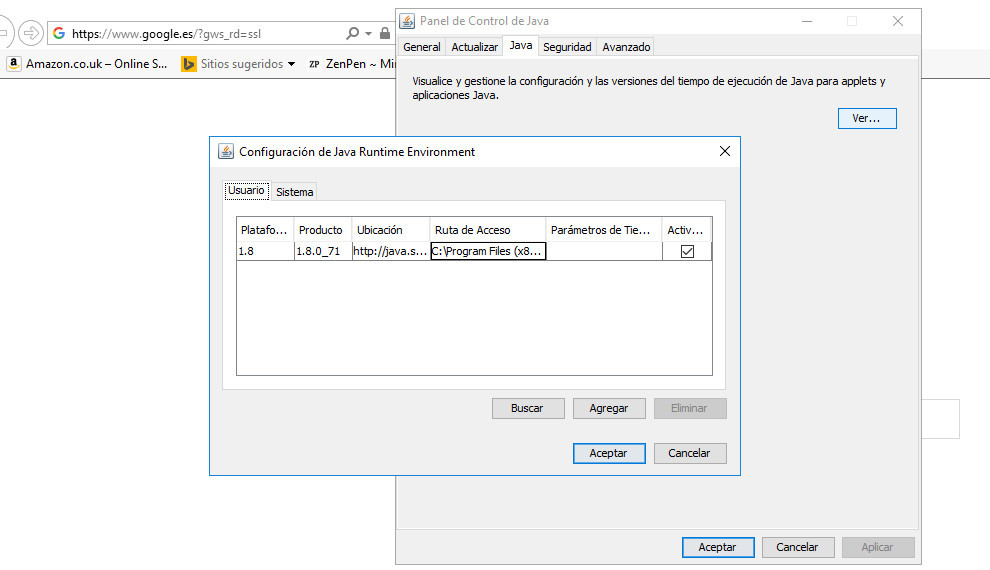The image size is (990, 570).
Task: Open the Seguridad tab in Java panel
Action: tap(567, 47)
